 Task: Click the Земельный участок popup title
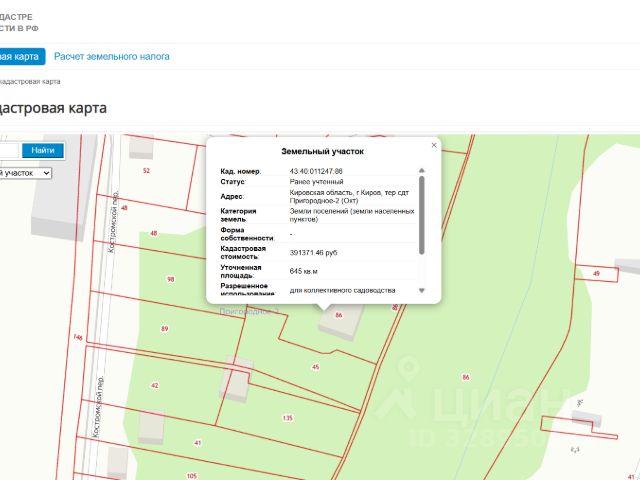pyautogui.click(x=322, y=151)
